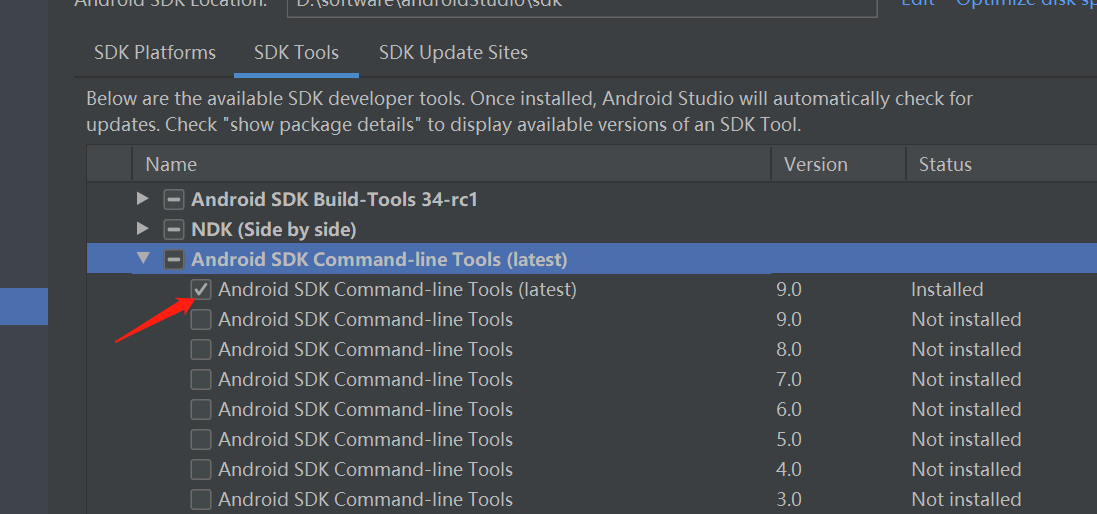Expand Android SDK Build-Tools 34-rc1 row
The height and width of the screenshot is (514, 1097).
(143, 199)
